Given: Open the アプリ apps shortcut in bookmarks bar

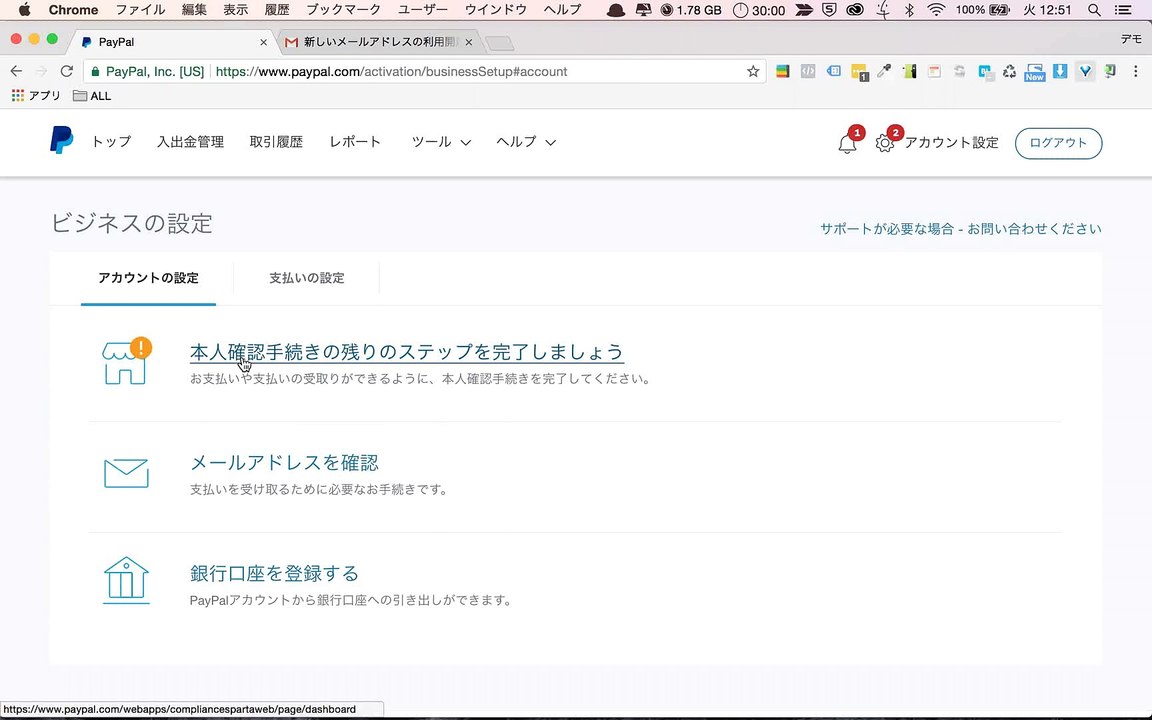Looking at the screenshot, I should pyautogui.click(x=36, y=96).
